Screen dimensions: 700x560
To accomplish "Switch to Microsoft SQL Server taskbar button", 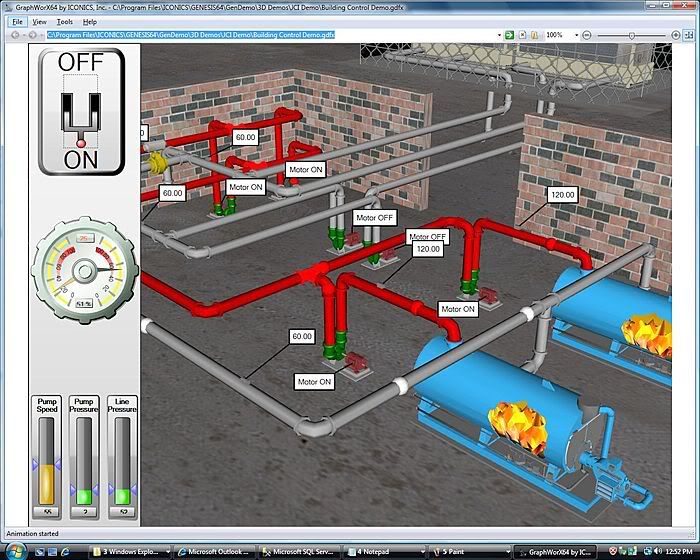I will pyautogui.click(x=300, y=552).
